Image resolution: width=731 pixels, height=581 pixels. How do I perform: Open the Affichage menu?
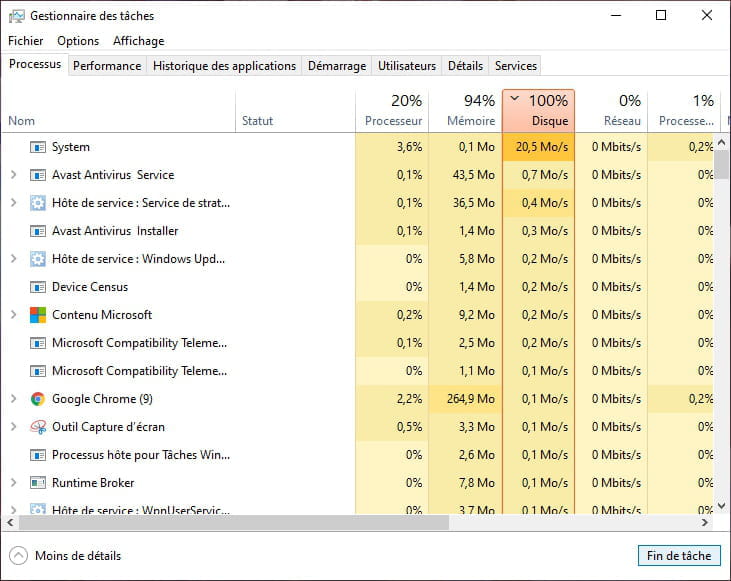pos(138,41)
